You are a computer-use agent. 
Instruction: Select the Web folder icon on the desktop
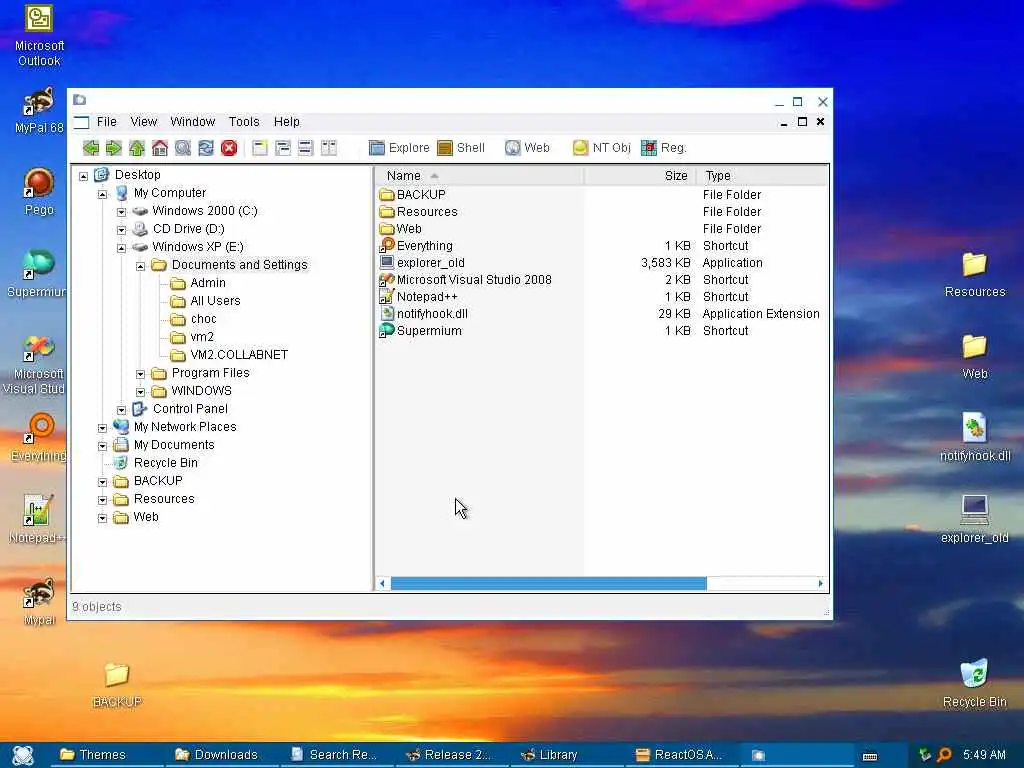(x=974, y=356)
